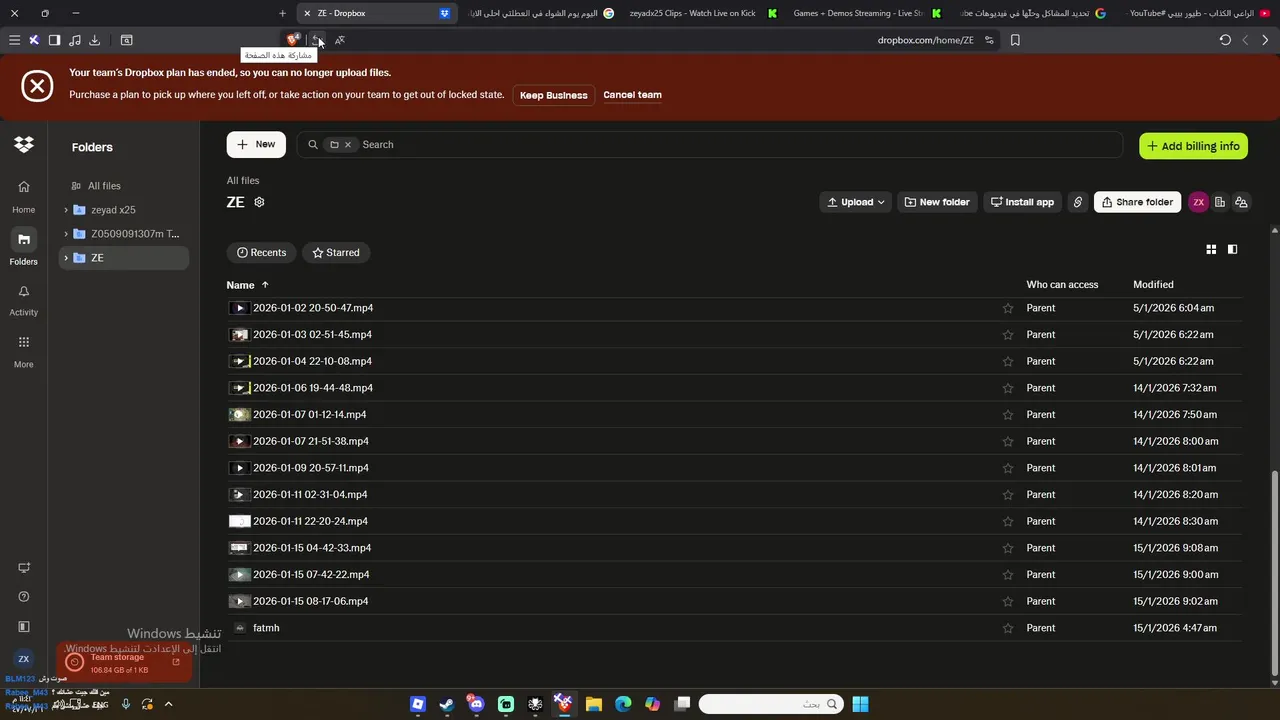The height and width of the screenshot is (720, 1280).
Task: Star the file 2026-01-07 01-12-14.mp4
Action: 1008,415
